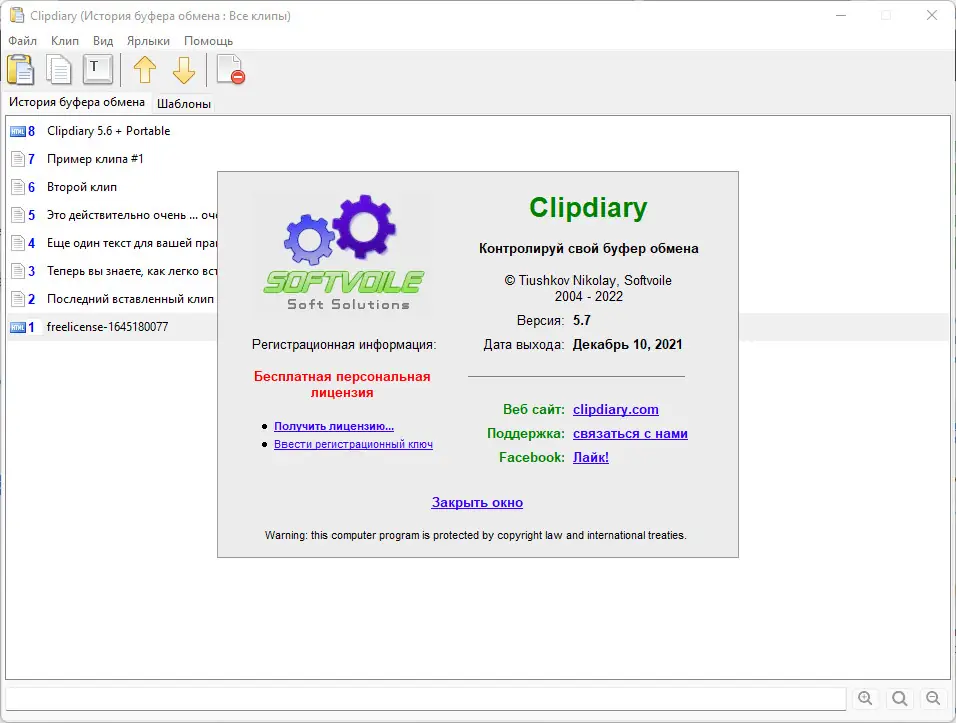Select the История буфера обмена tab
Viewport: 956px width, 723px height.
77,102
